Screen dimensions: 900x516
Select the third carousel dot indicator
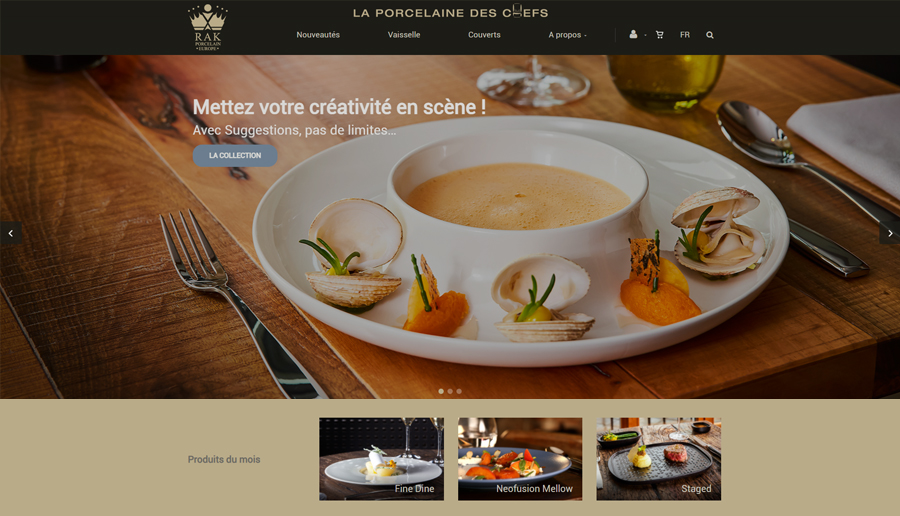tap(459, 391)
